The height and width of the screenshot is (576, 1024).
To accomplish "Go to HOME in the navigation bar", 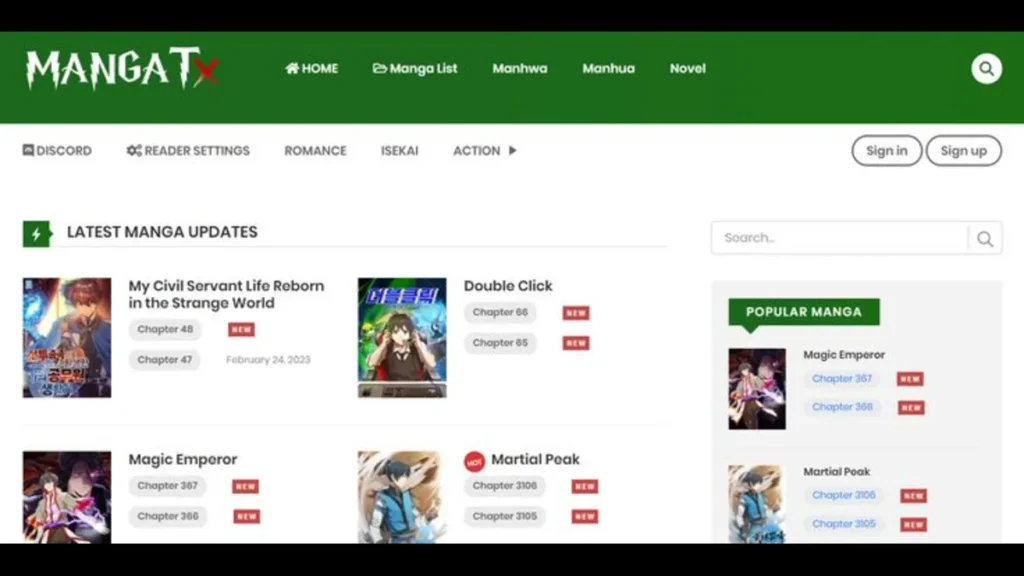I will click(x=312, y=69).
